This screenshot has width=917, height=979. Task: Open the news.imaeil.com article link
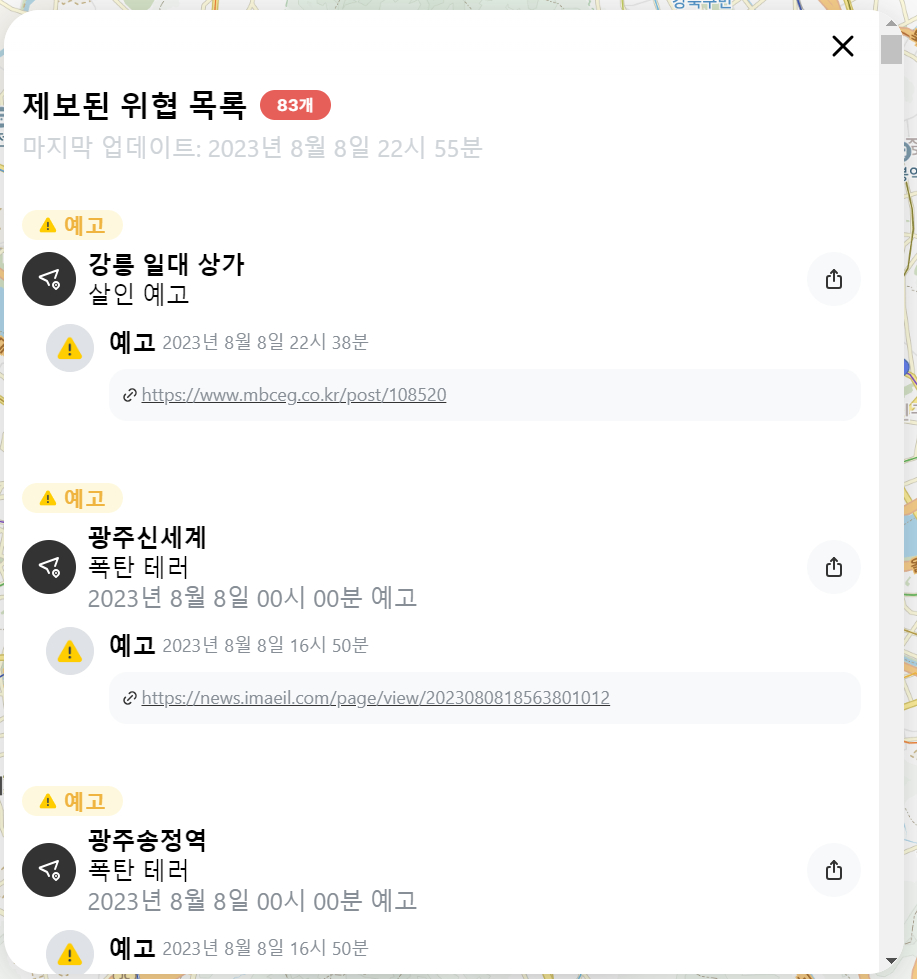(x=375, y=698)
